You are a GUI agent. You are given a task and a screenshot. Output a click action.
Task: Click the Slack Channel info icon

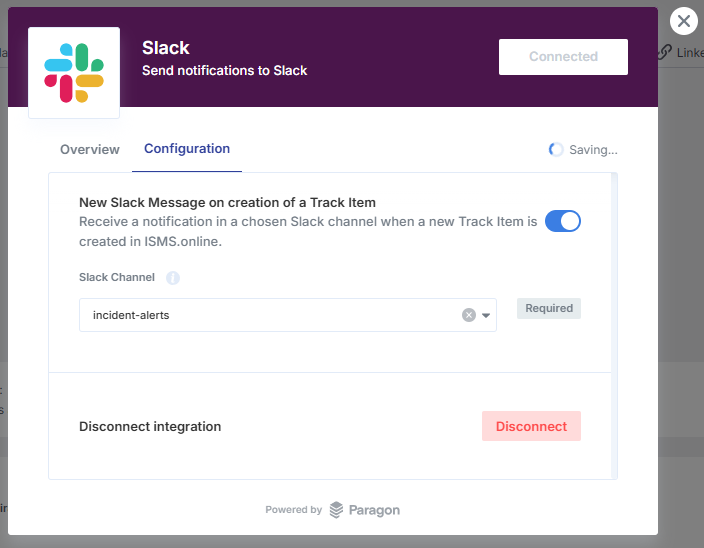173,278
